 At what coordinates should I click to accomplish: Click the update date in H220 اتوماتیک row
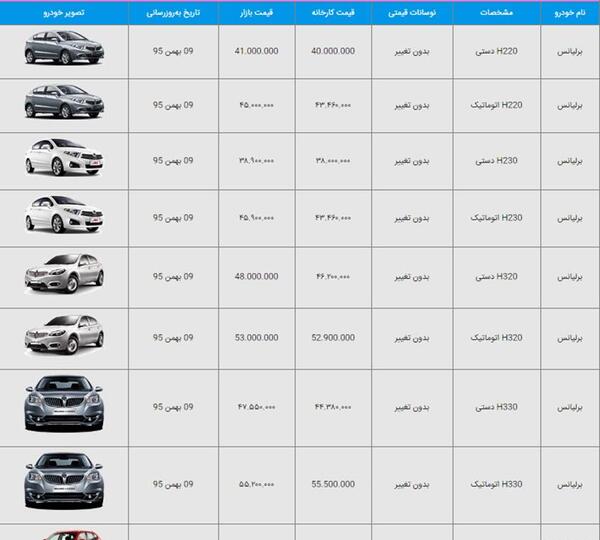coord(173,105)
